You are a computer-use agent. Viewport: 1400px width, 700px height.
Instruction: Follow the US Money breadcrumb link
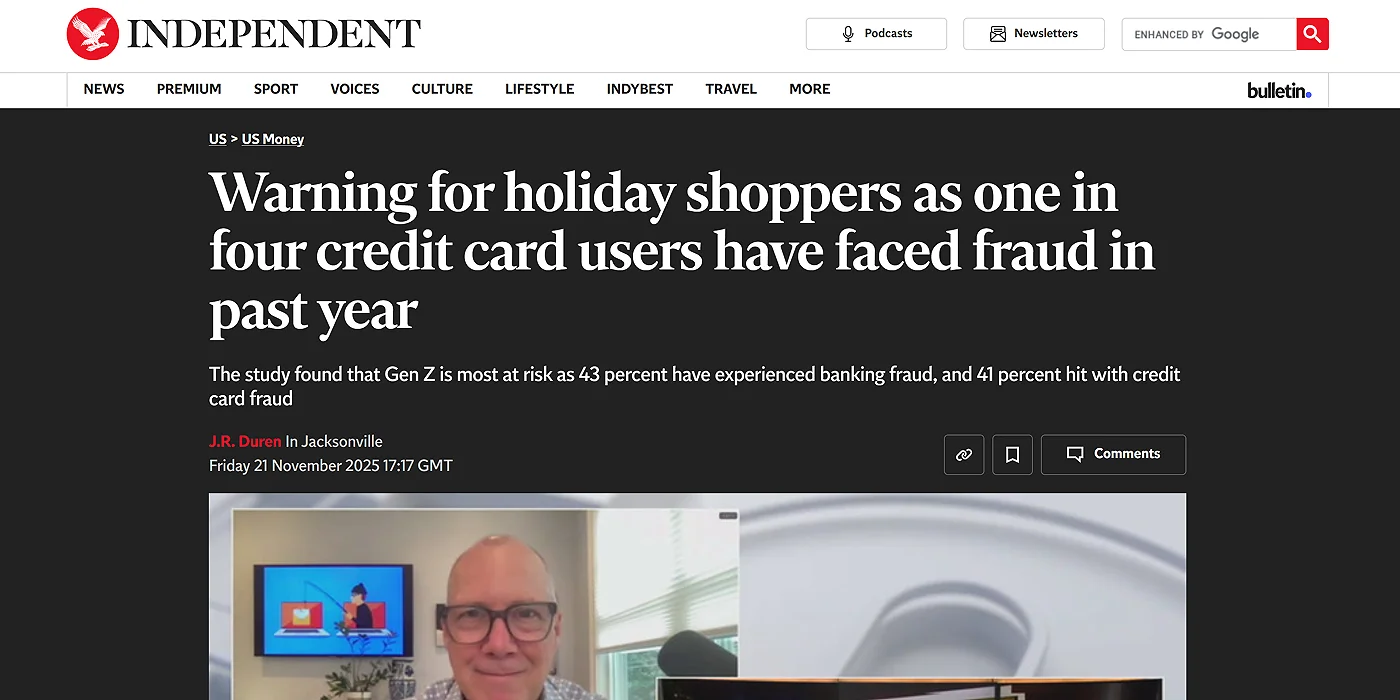pyautogui.click(x=273, y=139)
